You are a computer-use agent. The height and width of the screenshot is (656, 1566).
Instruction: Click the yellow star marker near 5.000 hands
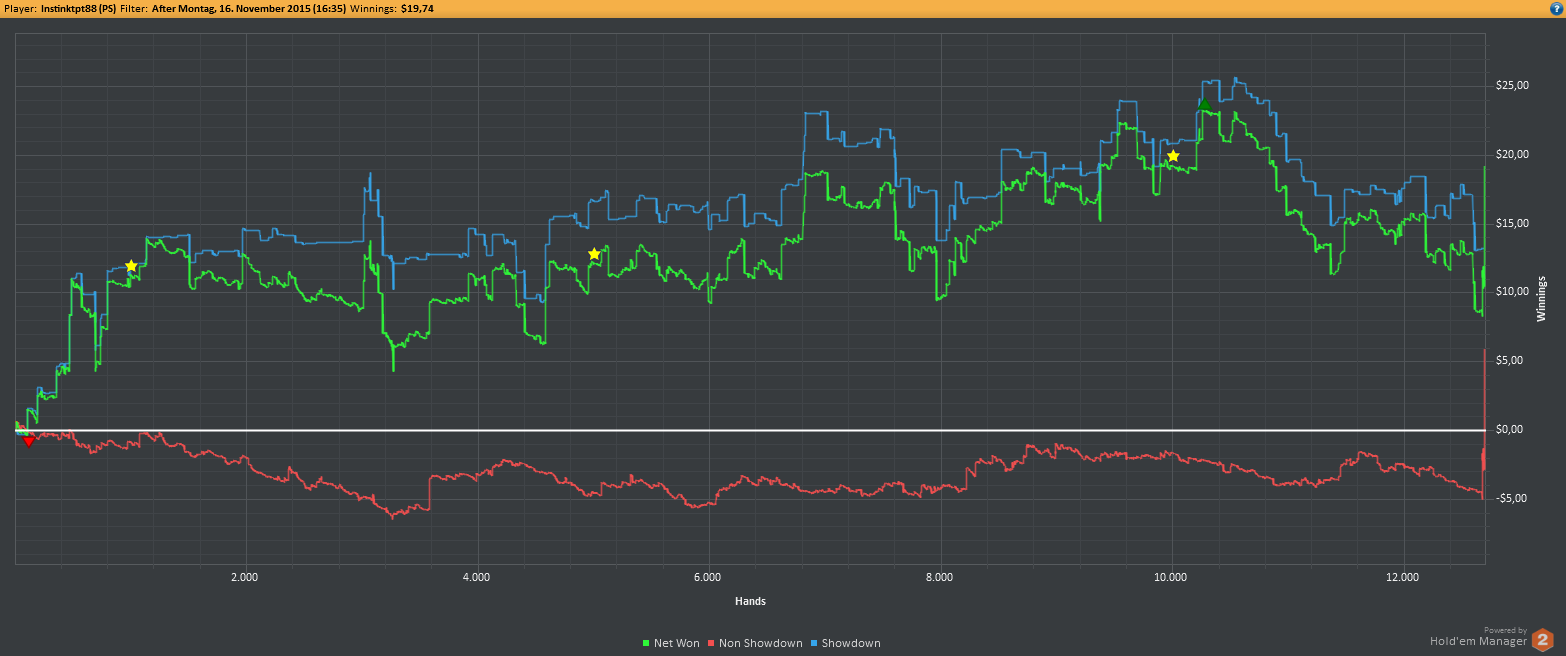(594, 254)
